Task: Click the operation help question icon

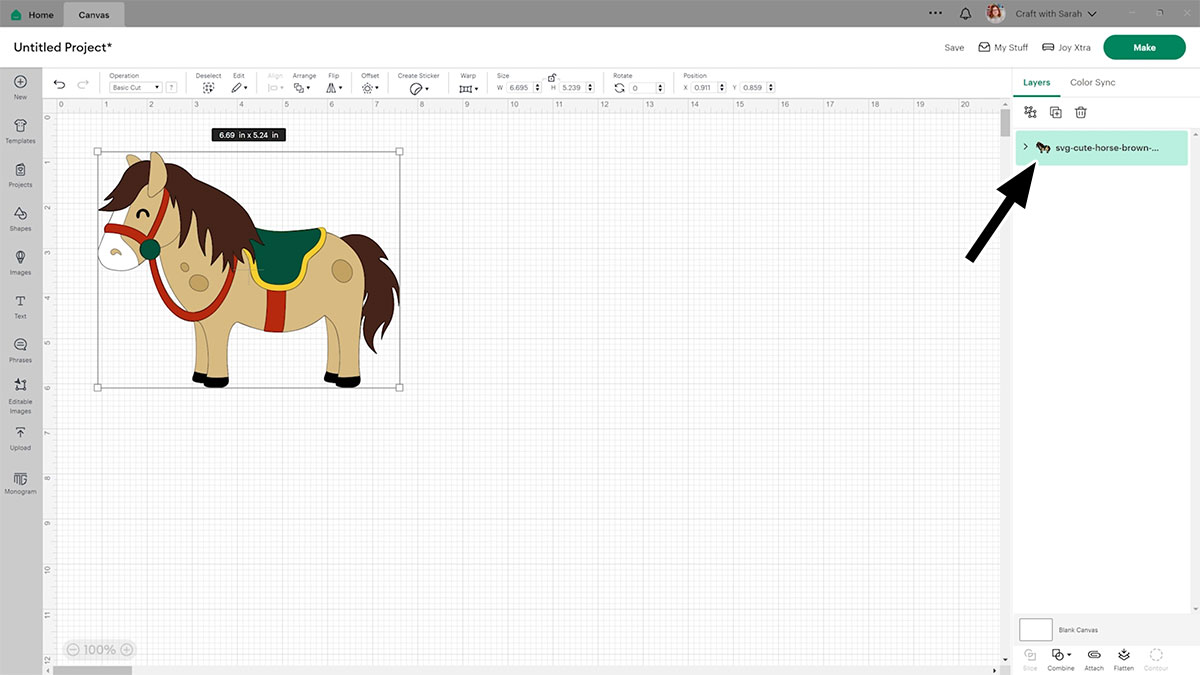Action: [x=172, y=88]
